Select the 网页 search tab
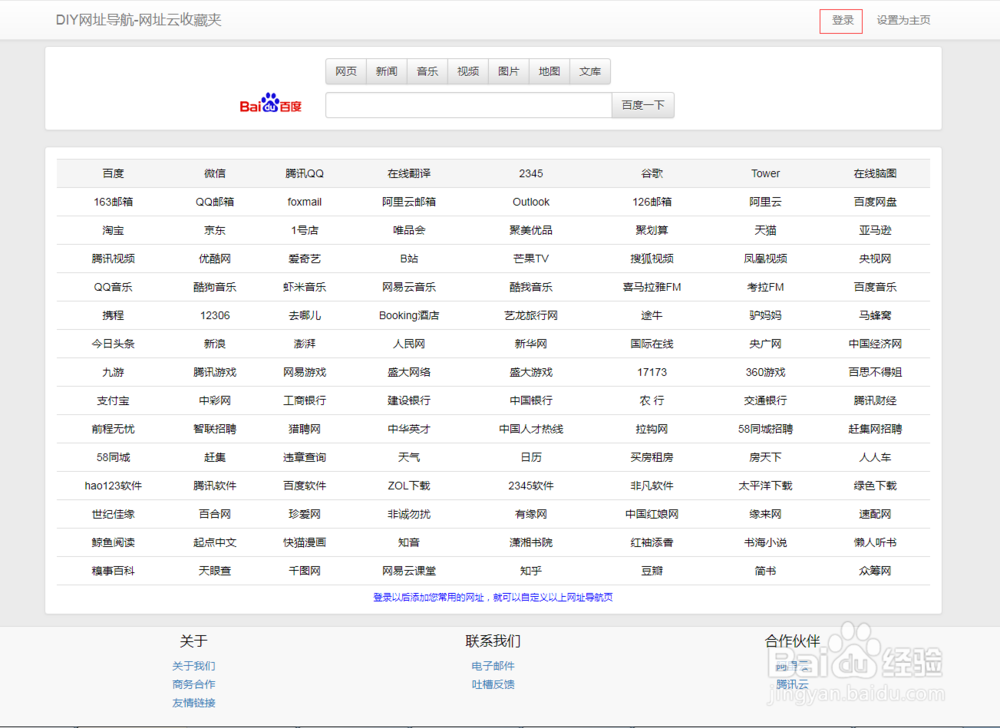The image size is (1000, 728). pos(346,71)
